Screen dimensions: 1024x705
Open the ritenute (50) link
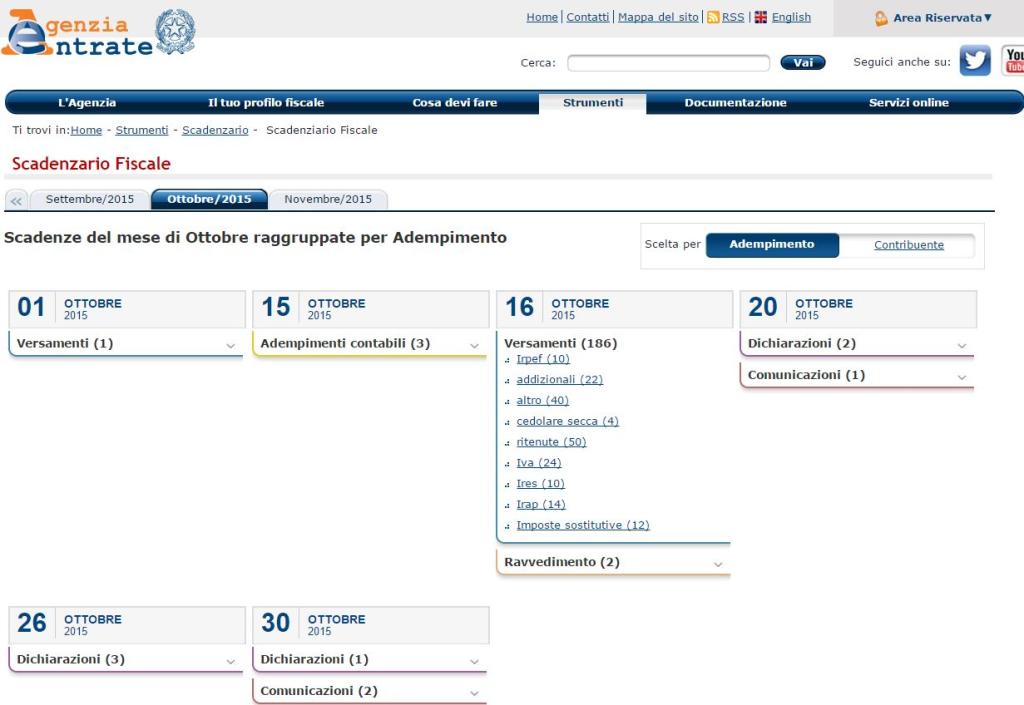tap(551, 443)
